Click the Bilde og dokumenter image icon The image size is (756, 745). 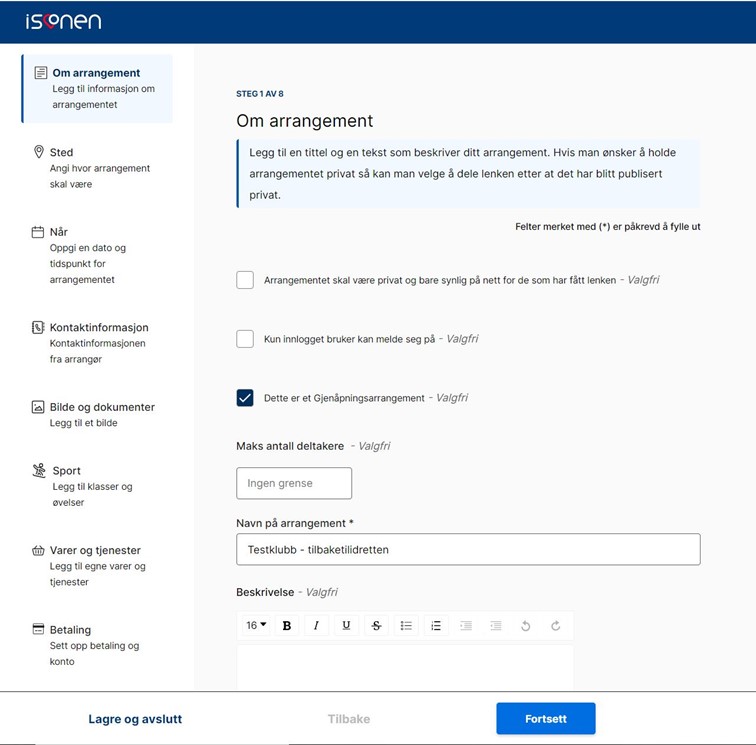(x=38, y=407)
